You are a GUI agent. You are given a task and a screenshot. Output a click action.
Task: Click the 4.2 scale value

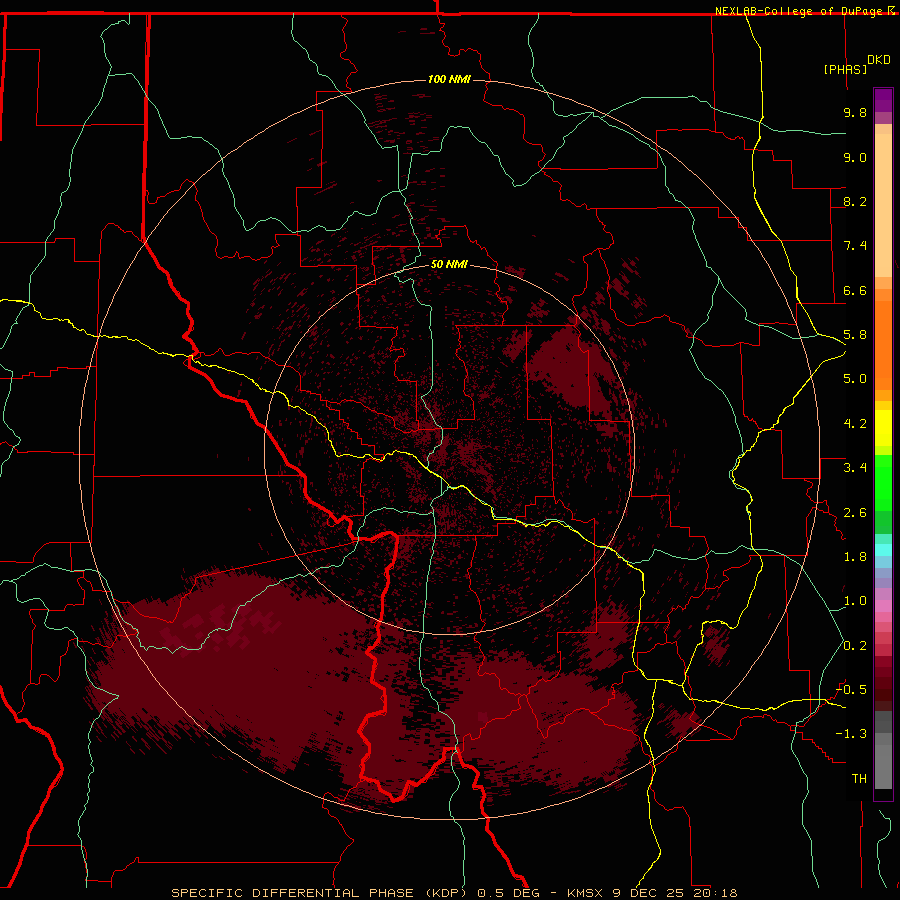point(855,424)
